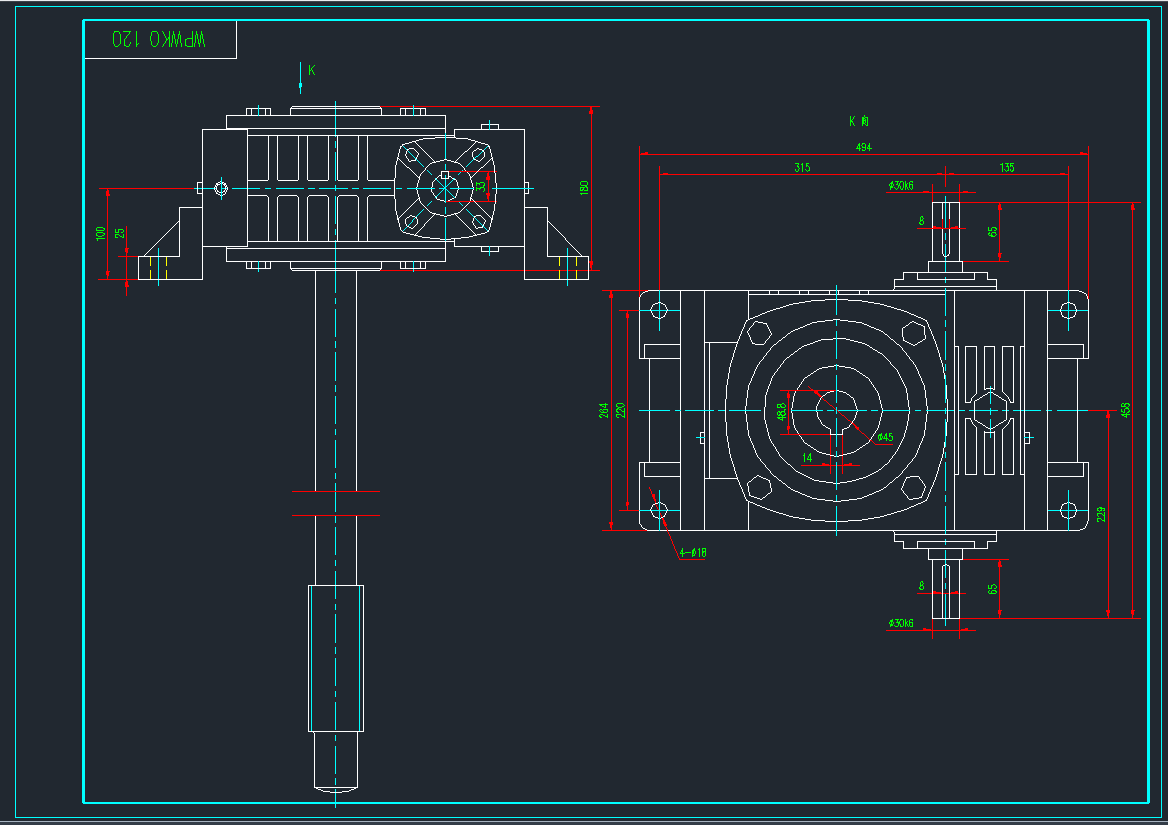
Task: Select the 135 dimension text
Action: 1006,168
